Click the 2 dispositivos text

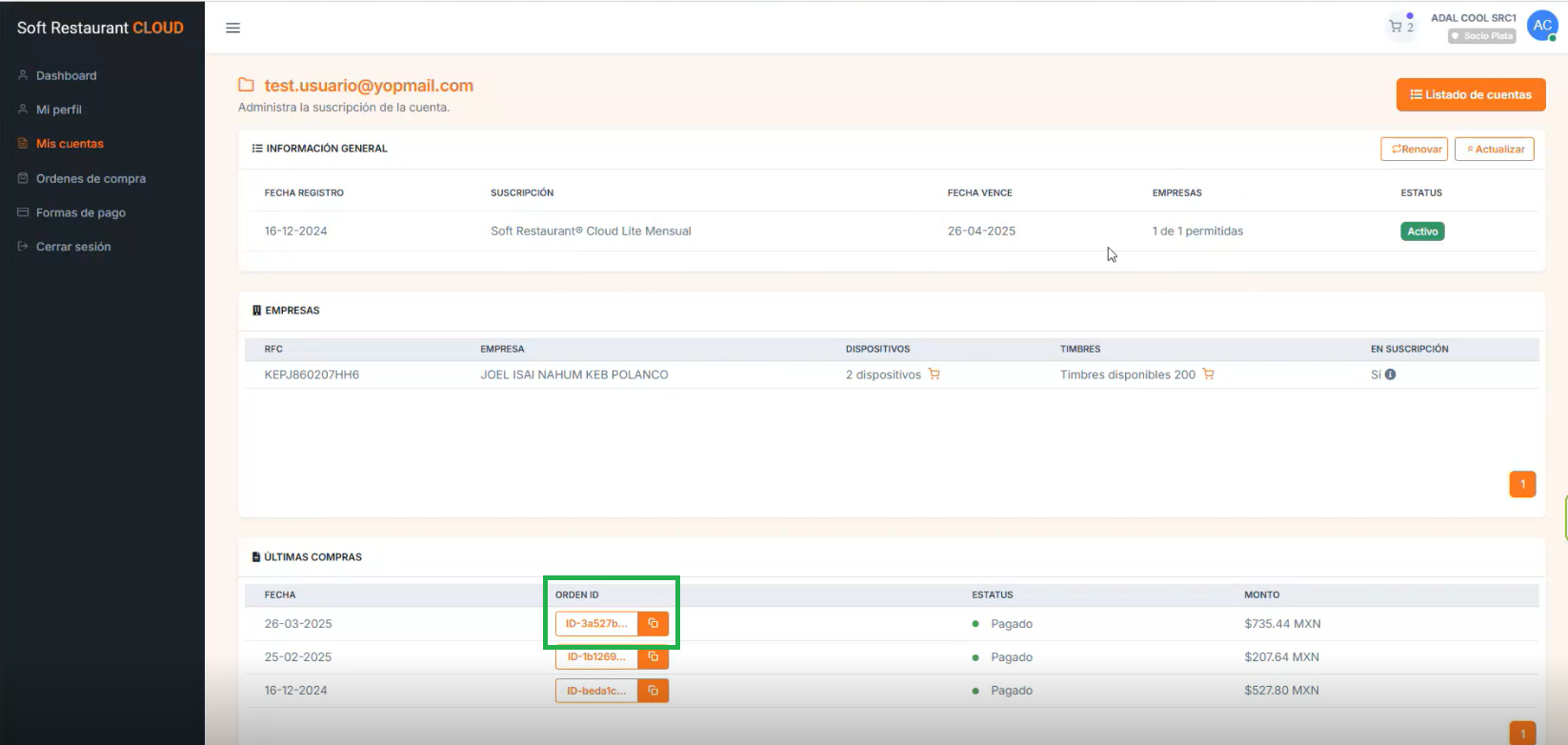883,374
